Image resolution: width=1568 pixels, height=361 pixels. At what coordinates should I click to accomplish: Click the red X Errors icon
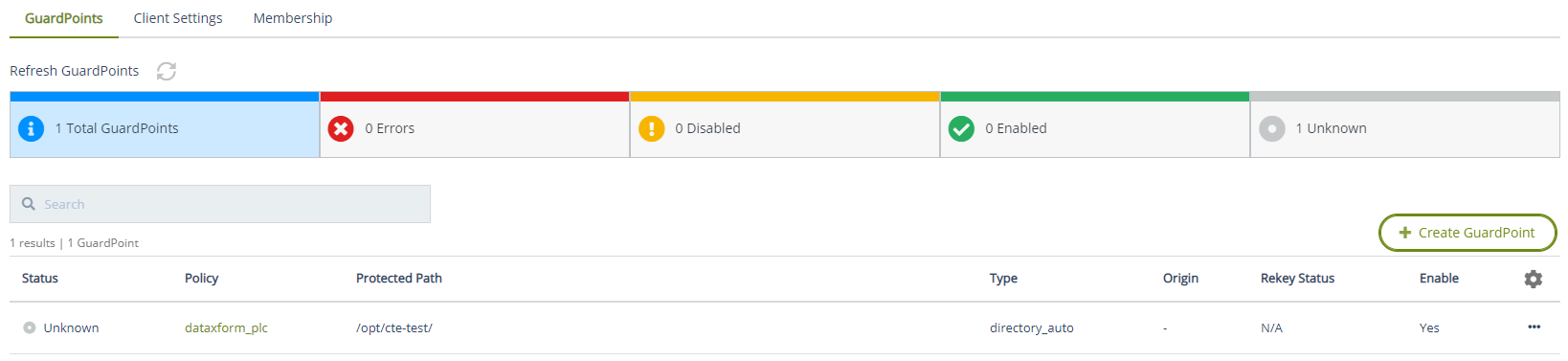click(x=341, y=128)
